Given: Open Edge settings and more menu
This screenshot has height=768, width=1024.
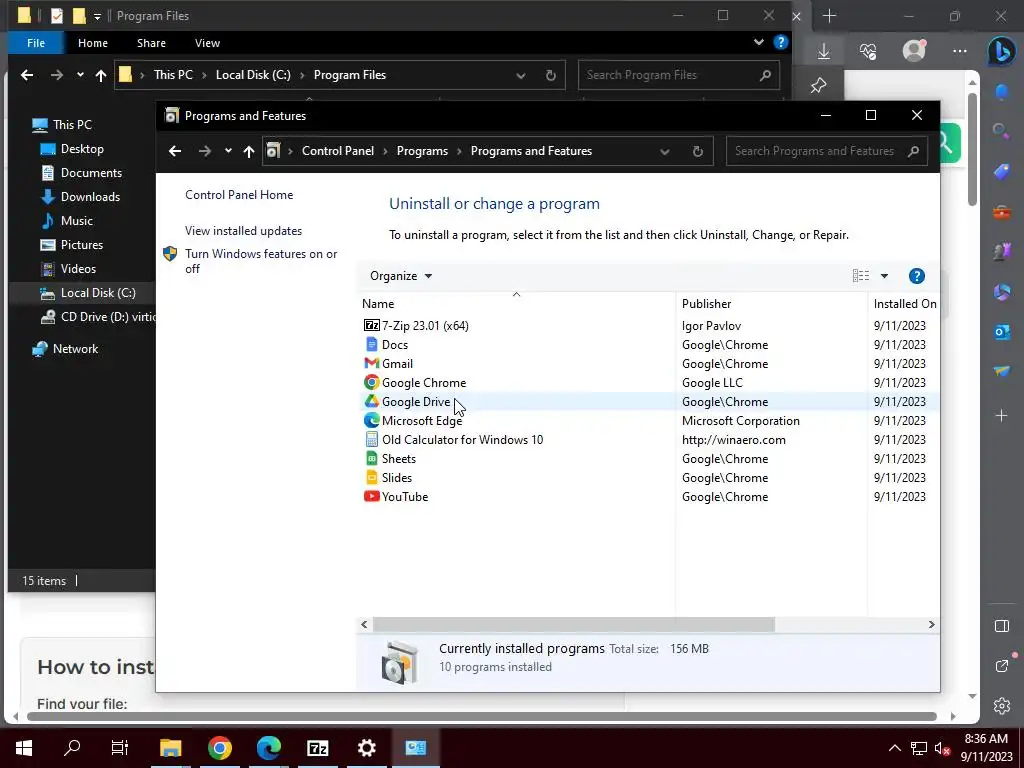Looking at the screenshot, I should tap(959, 51).
